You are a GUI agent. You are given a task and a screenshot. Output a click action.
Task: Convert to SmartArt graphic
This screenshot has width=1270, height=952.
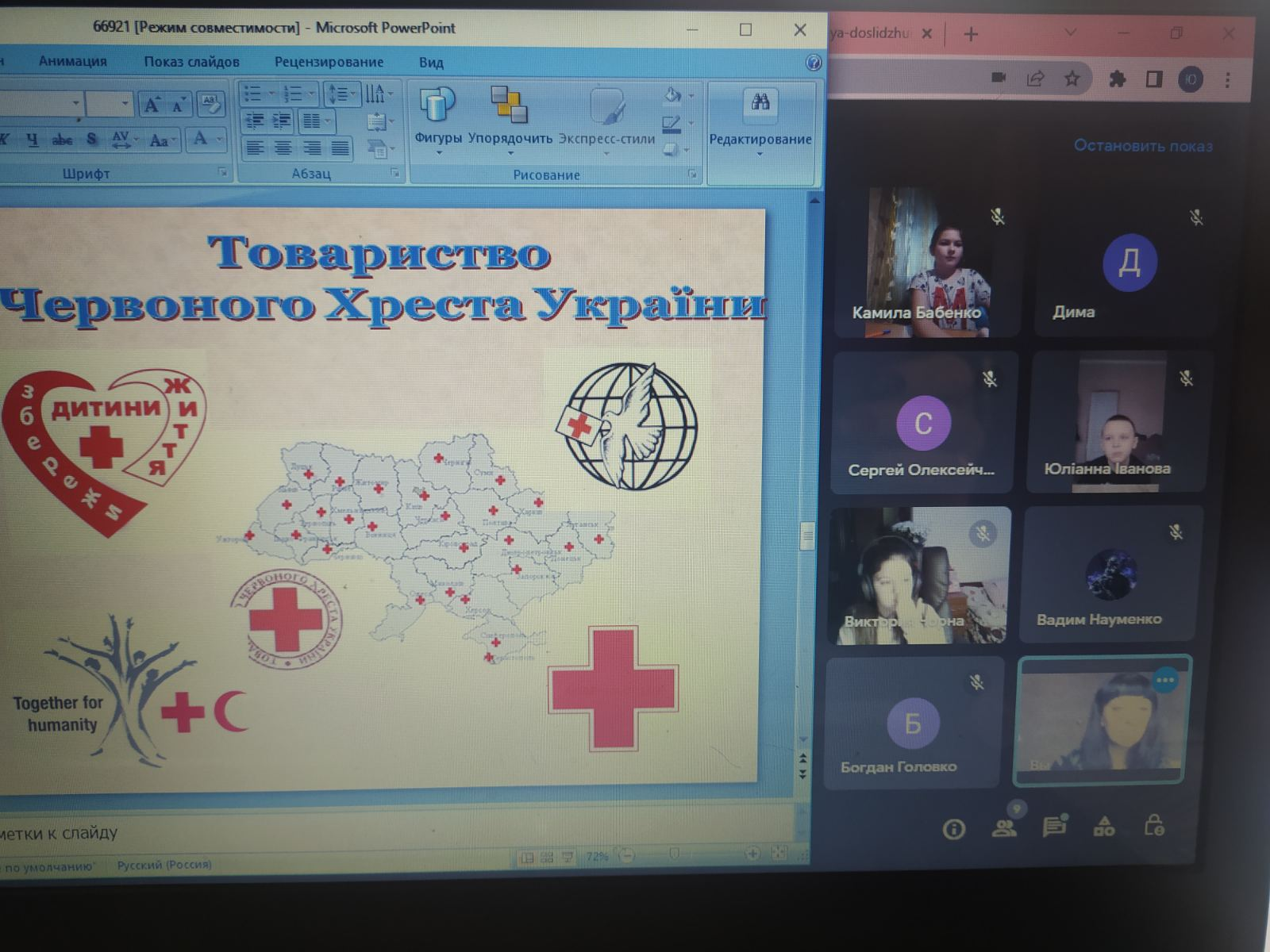tap(380, 148)
